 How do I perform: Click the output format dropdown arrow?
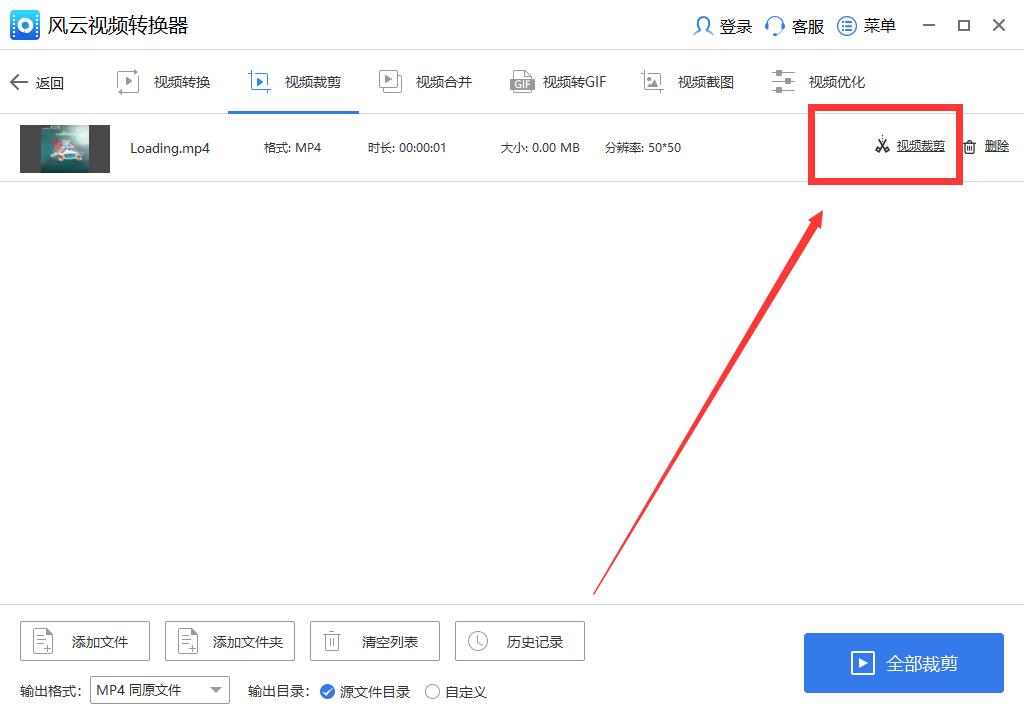pyautogui.click(x=215, y=690)
